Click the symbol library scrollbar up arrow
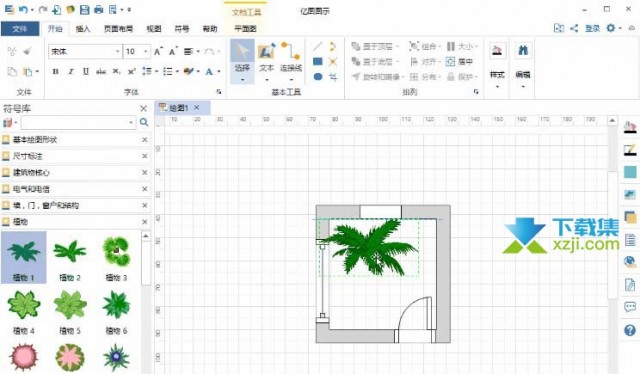Screen dimensions: 640x374 pos(146,236)
